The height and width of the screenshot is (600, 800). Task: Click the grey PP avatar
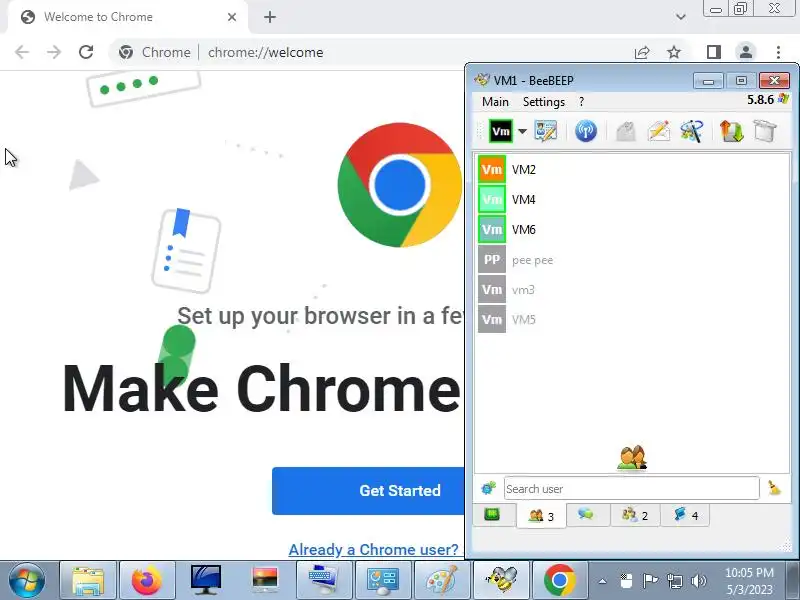492,260
